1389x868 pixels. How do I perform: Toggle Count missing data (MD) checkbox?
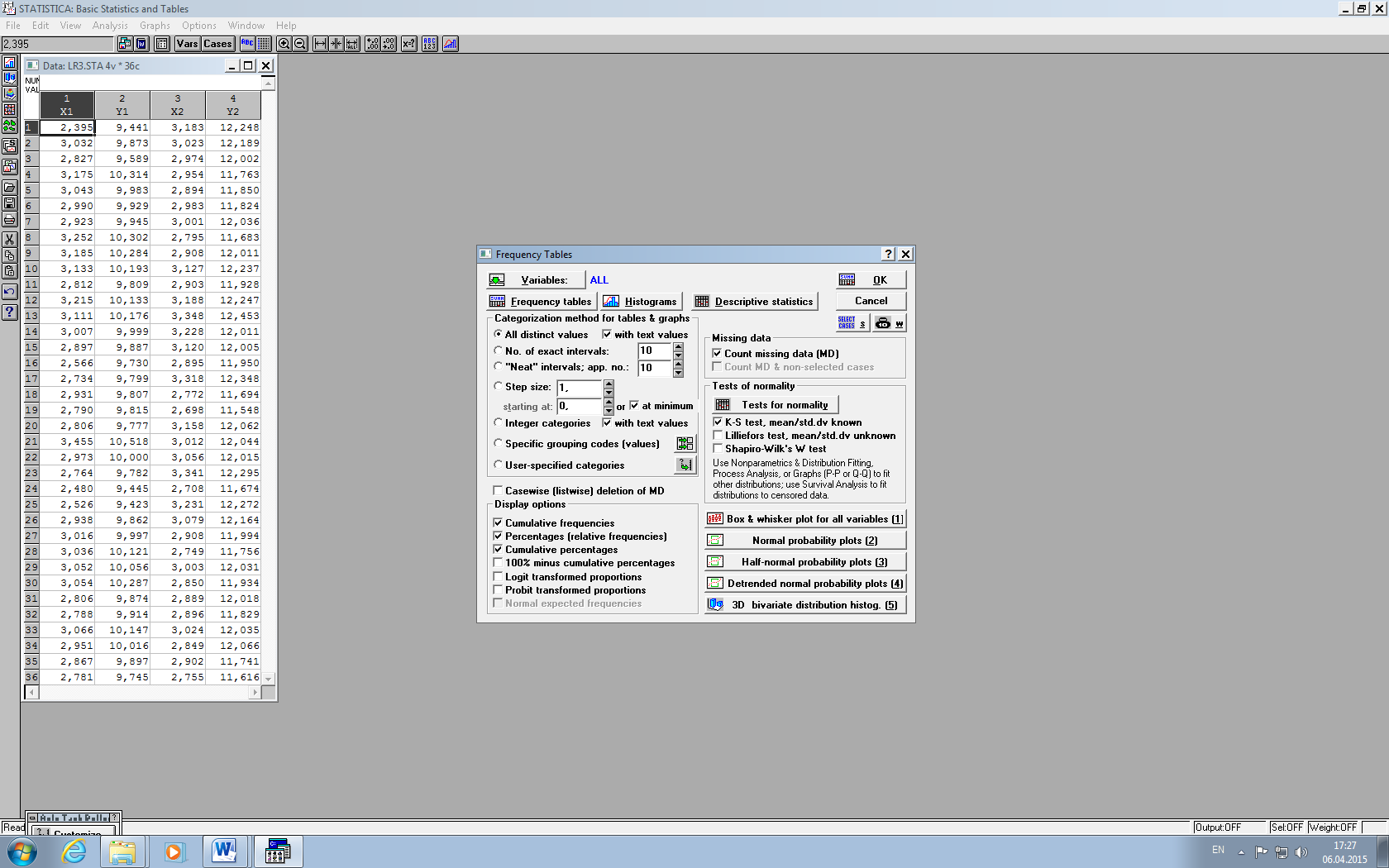[x=717, y=353]
